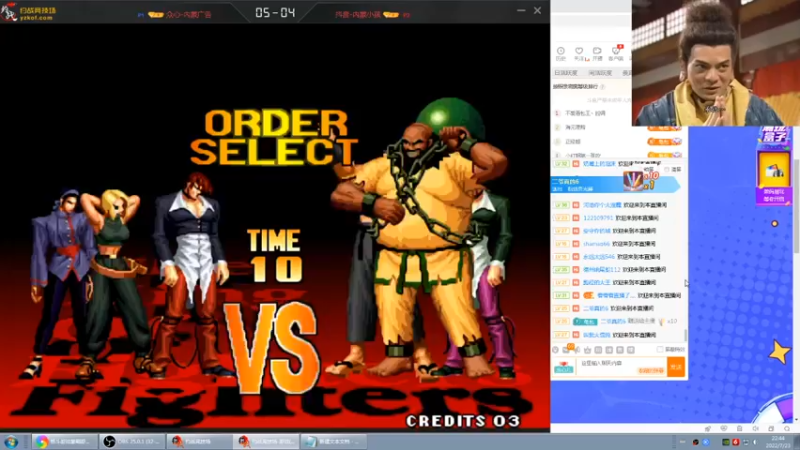Screen dimensions: 800x450
Task: Tick the checkbox right of chat toolbar icons
Action: tap(660, 349)
